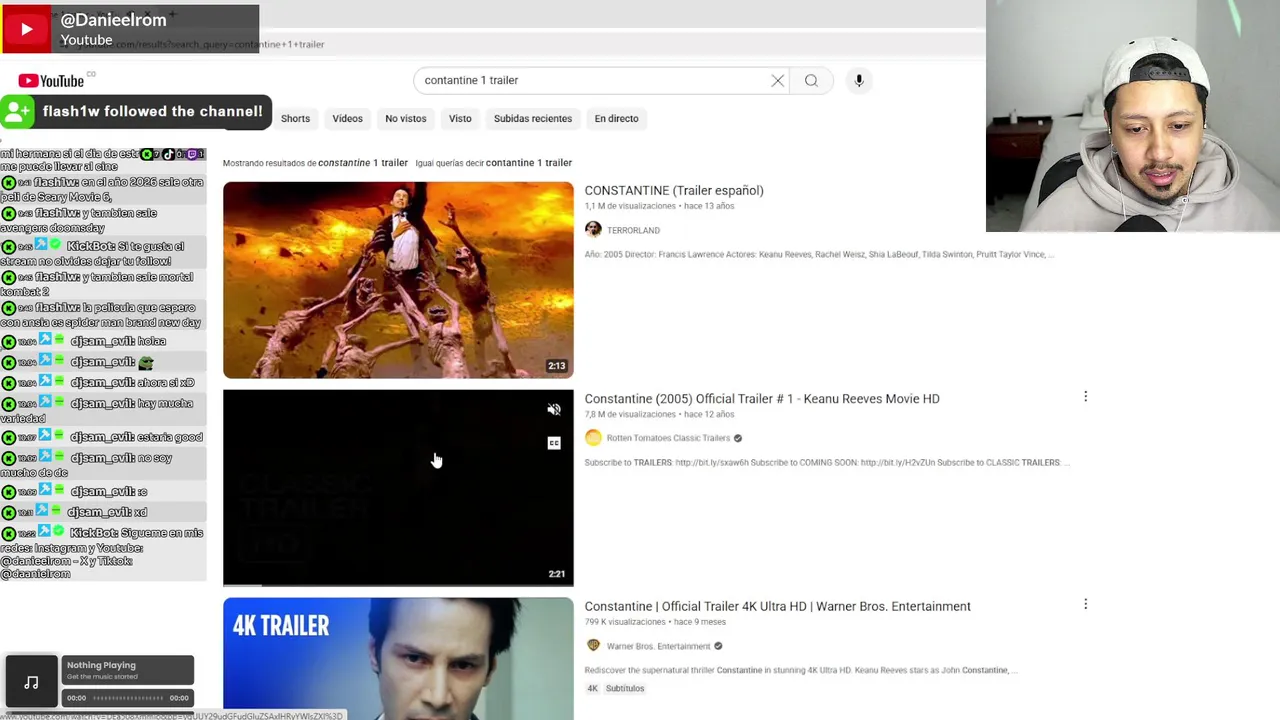Click verified checkmark beside Warner Bros. Entertainment
This screenshot has width=1280, height=720.
tap(718, 646)
